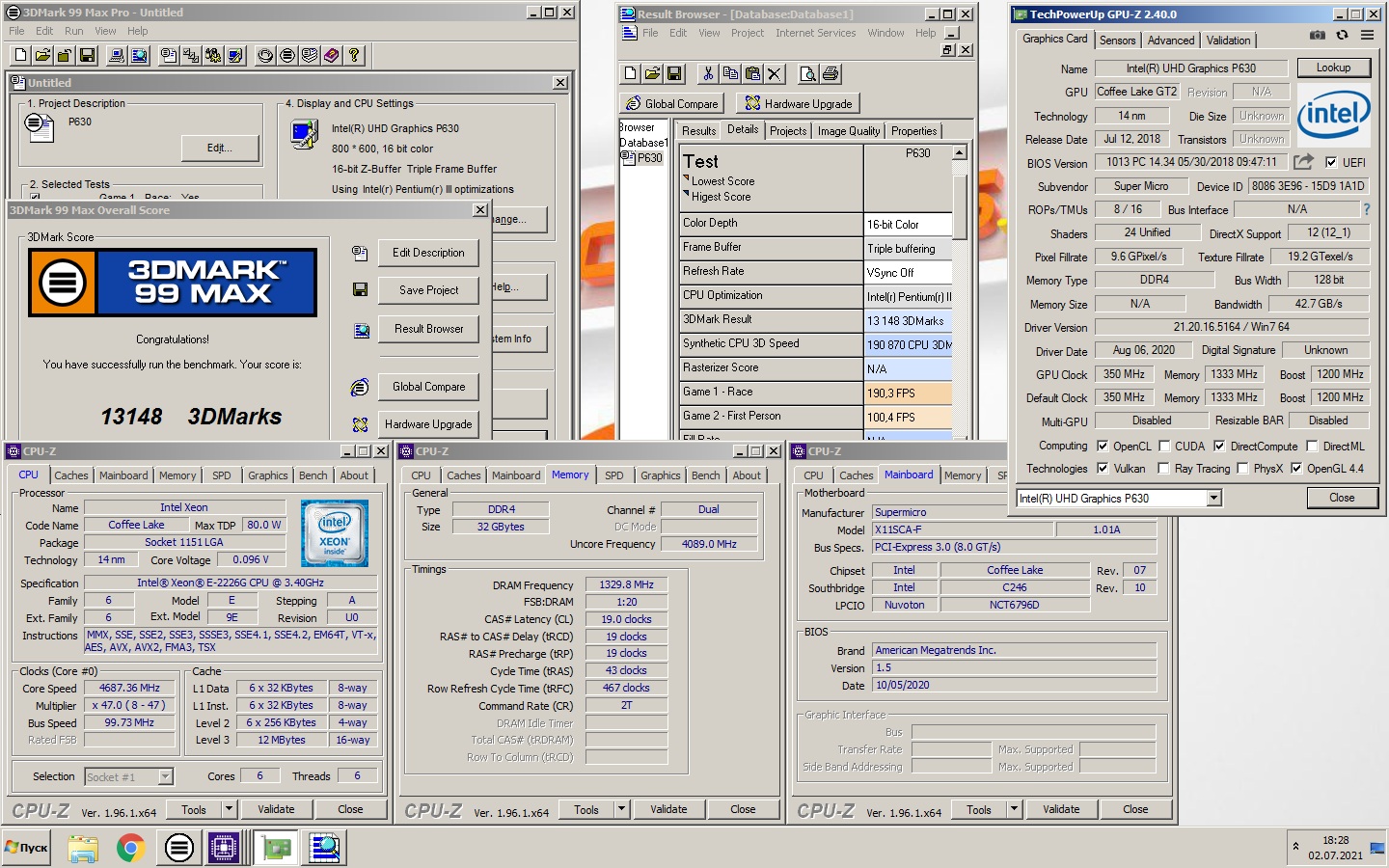This screenshot has height=868, width=1389.
Task: Click Edit Description in Overall Score dialog
Action: pos(428,253)
